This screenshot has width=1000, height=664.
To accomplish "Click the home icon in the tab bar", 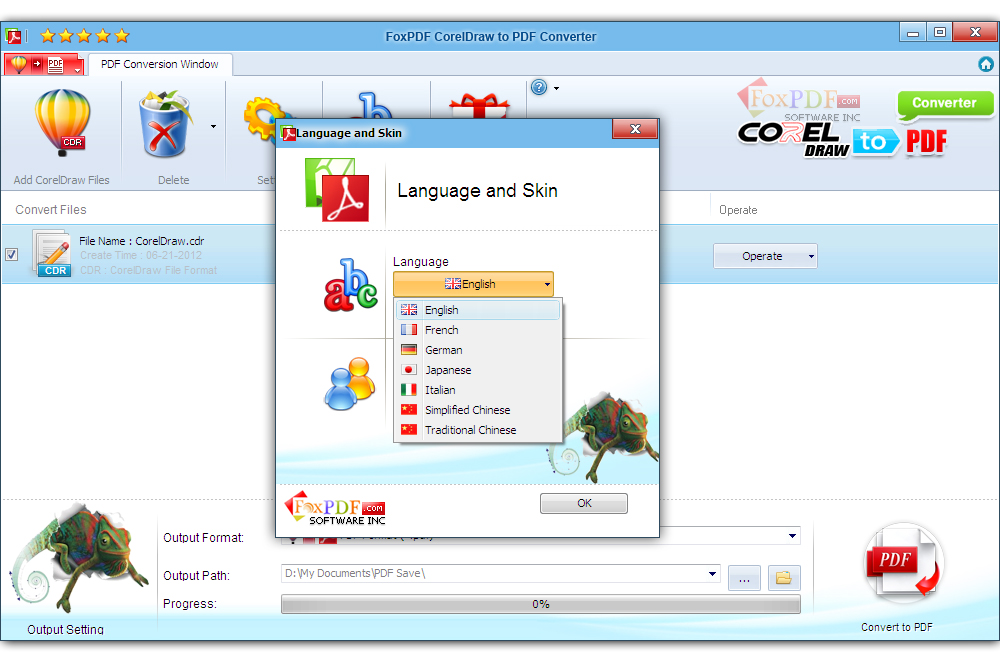I will 985,64.
